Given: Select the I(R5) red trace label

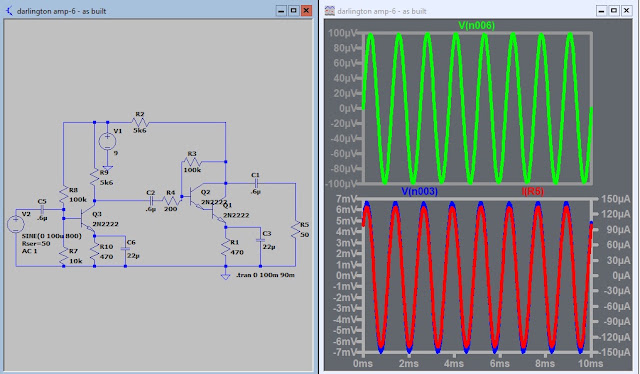Looking at the screenshot, I should click(533, 191).
